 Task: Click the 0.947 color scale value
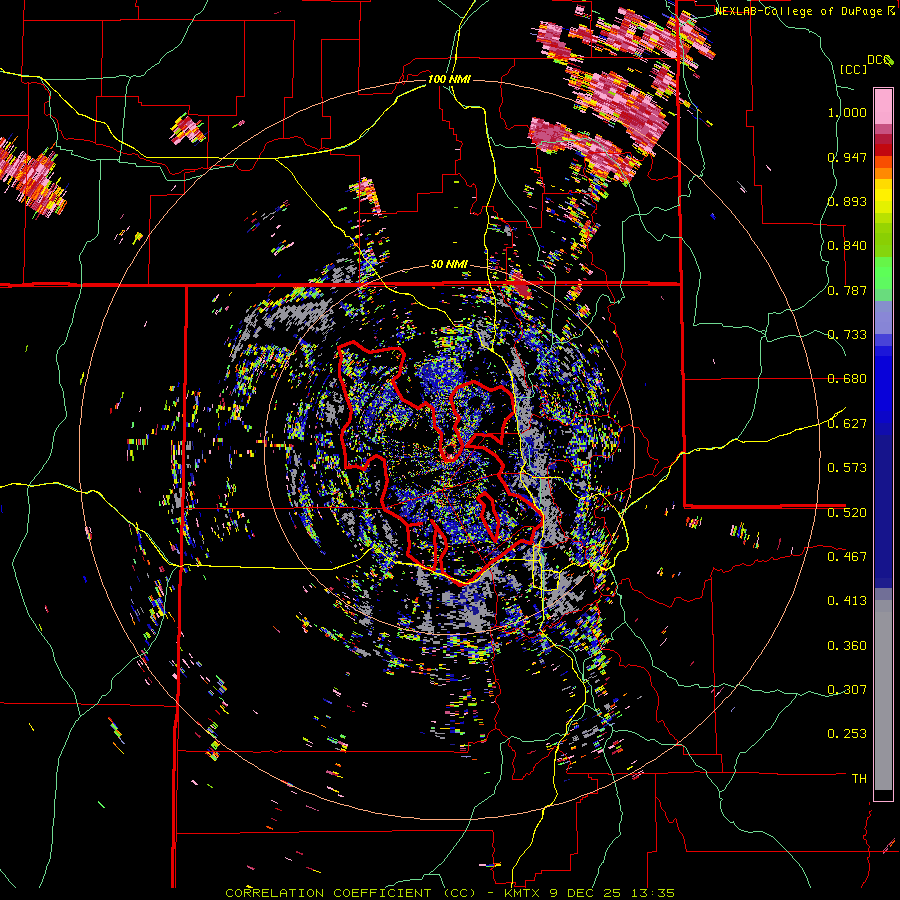[x=847, y=157]
